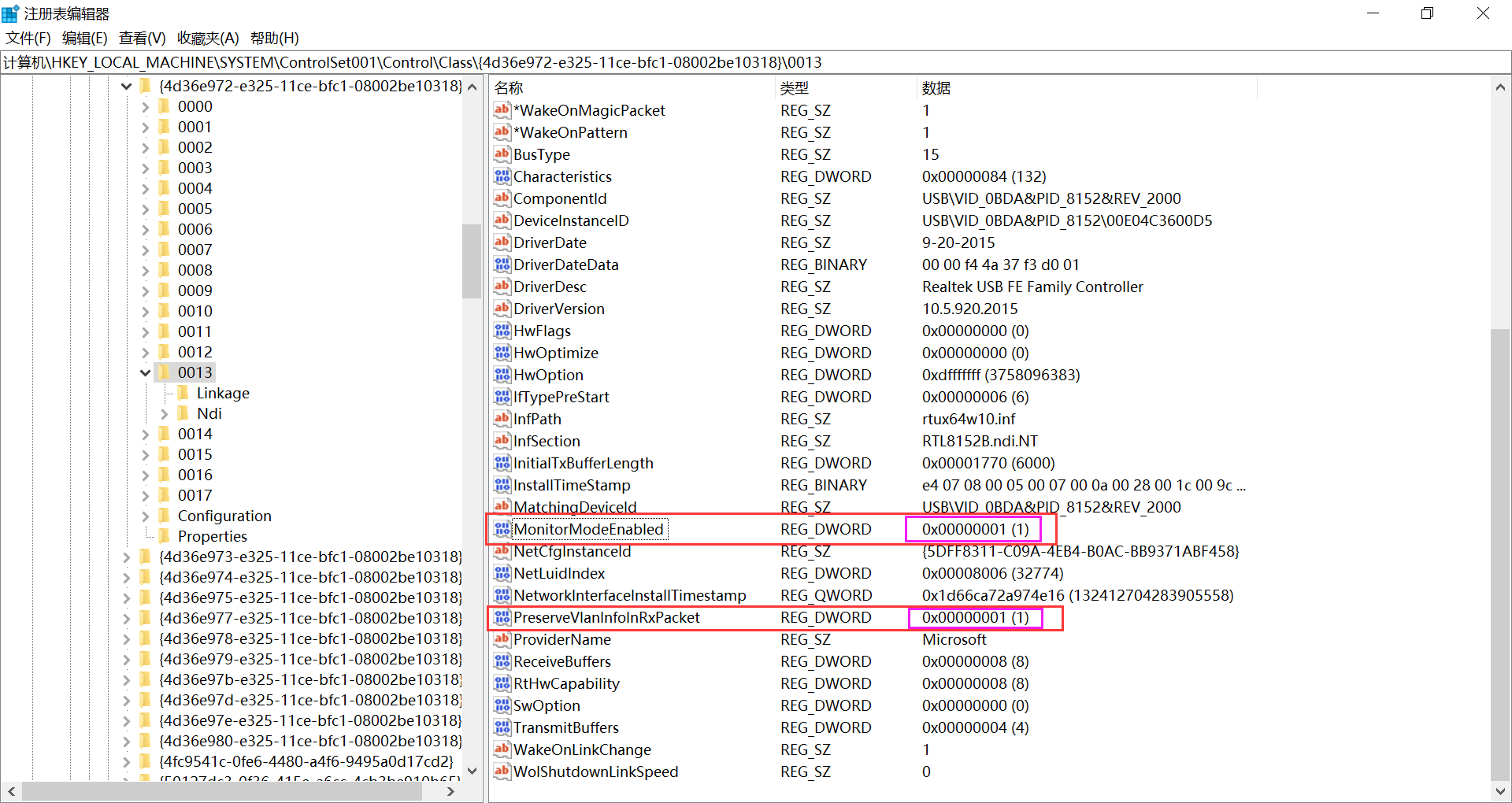
Task: Select the DeviceInstanceID value name
Action: pos(571,220)
